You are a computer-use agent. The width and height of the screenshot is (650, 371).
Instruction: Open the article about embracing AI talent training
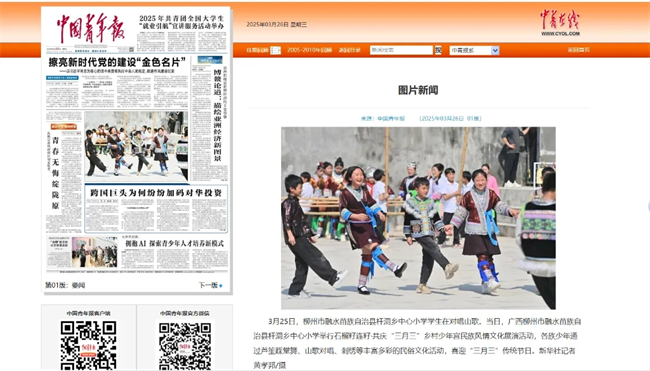click(x=175, y=243)
